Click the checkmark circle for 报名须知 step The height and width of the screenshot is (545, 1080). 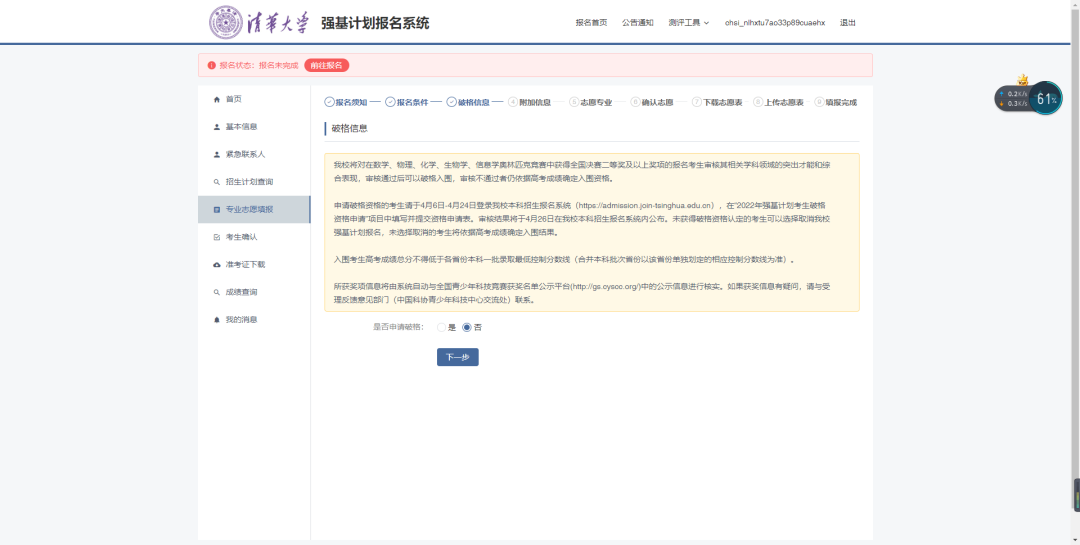pos(329,102)
